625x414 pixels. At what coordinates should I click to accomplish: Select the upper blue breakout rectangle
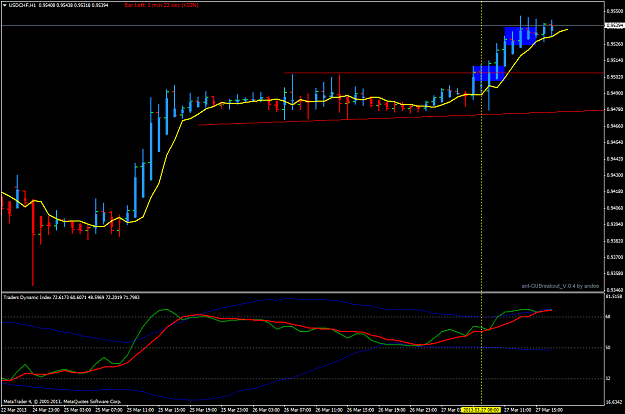(x=520, y=36)
